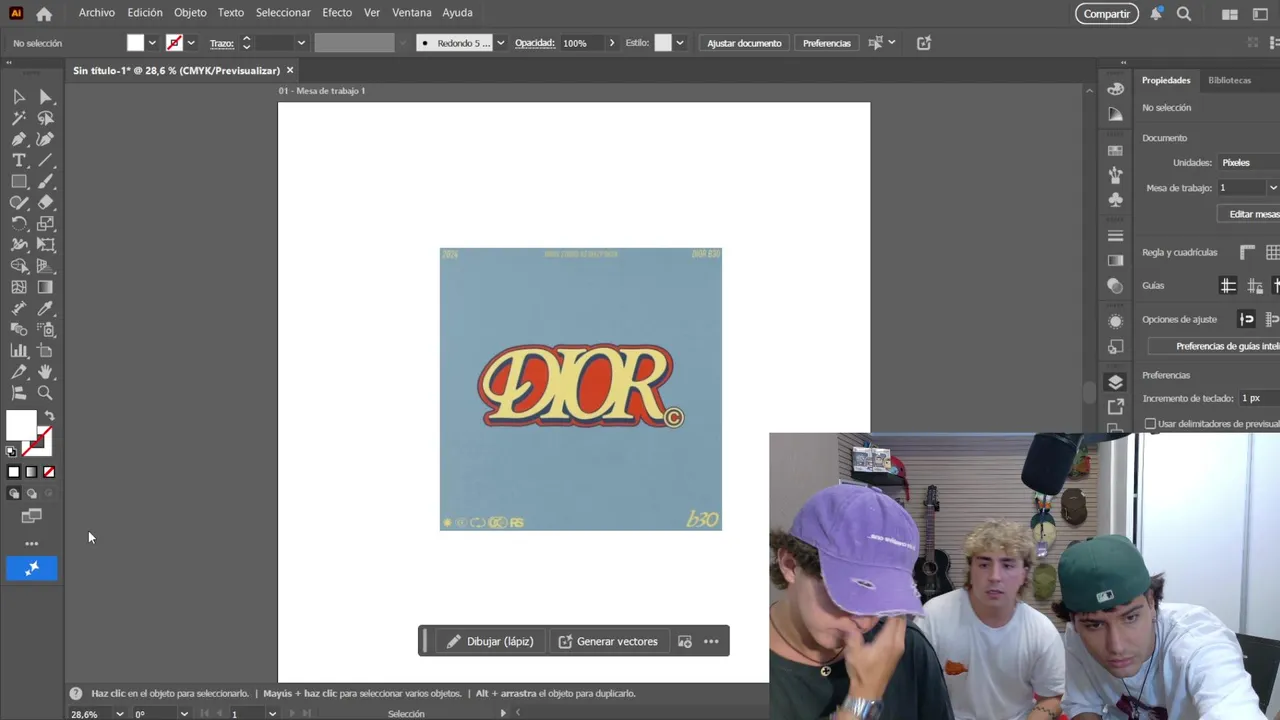Pick the Eyedropper tool
1280x720 pixels.
pos(45,309)
